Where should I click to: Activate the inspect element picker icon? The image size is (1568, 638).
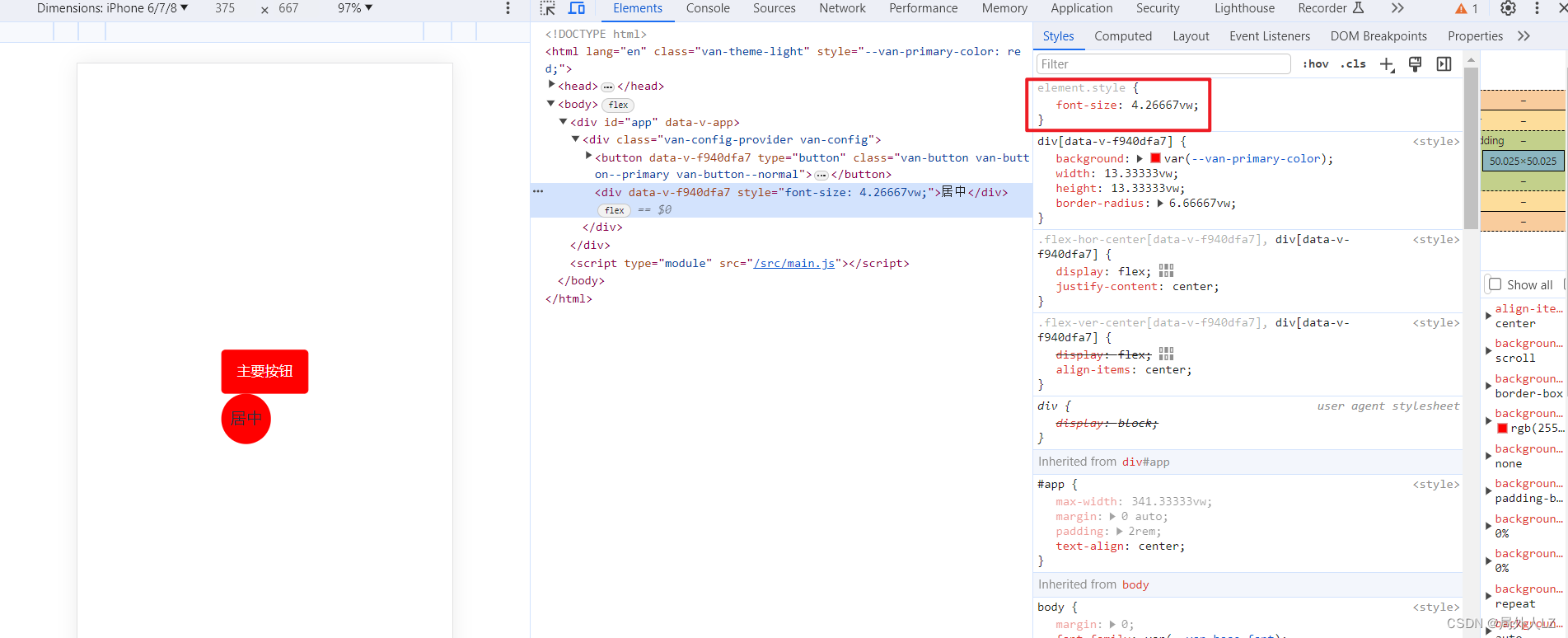(x=548, y=8)
